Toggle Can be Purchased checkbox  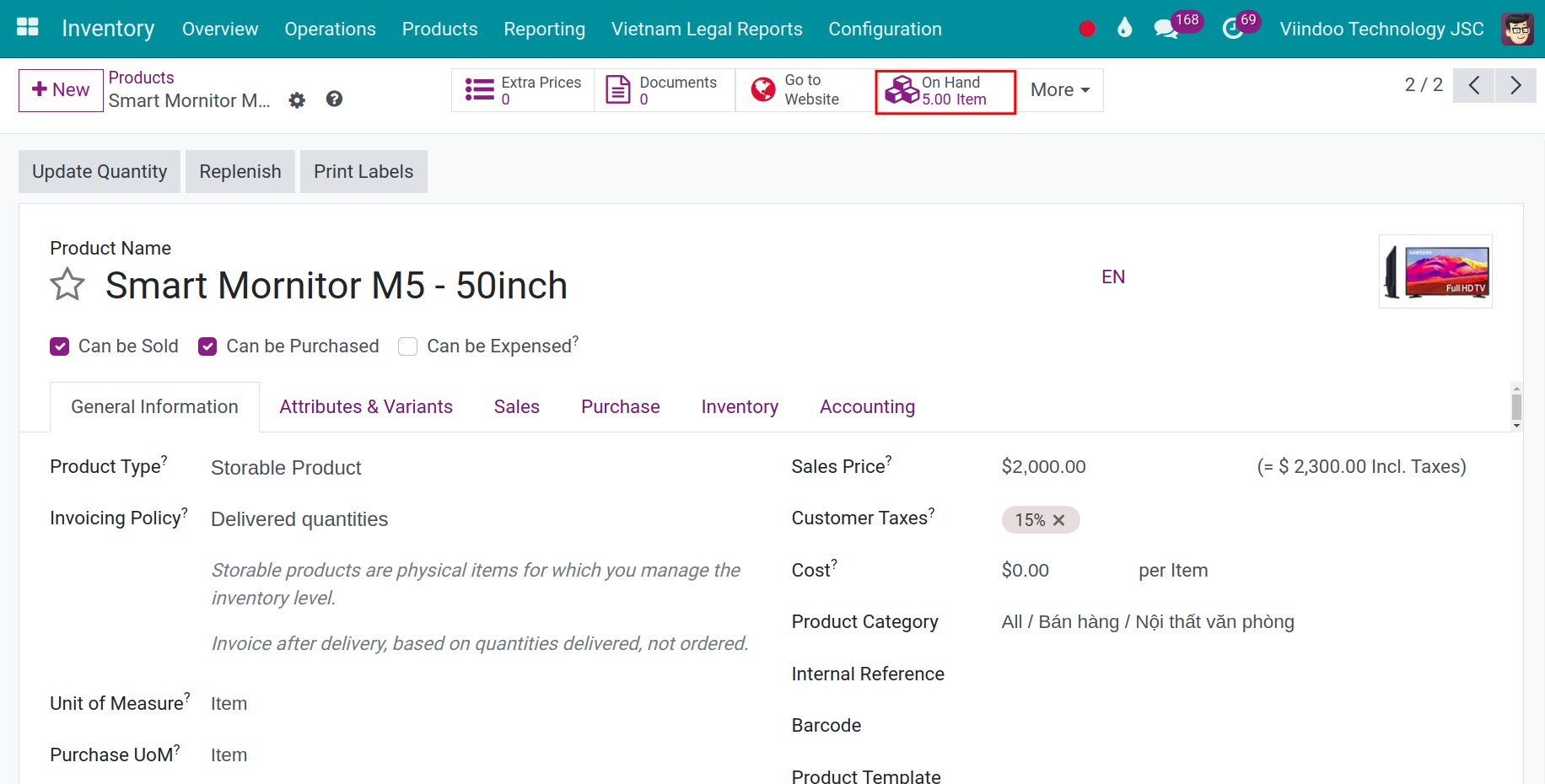click(207, 346)
